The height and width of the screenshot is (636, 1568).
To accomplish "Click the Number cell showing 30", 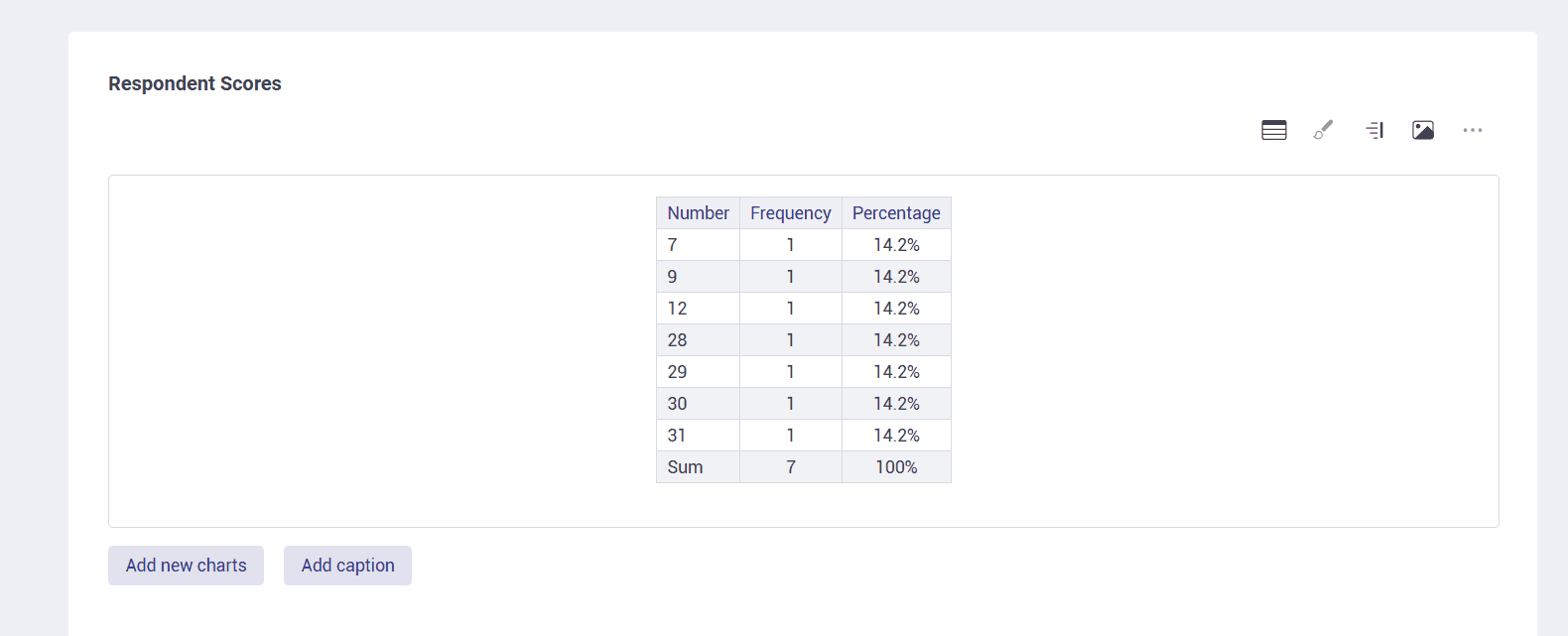I will click(698, 404).
